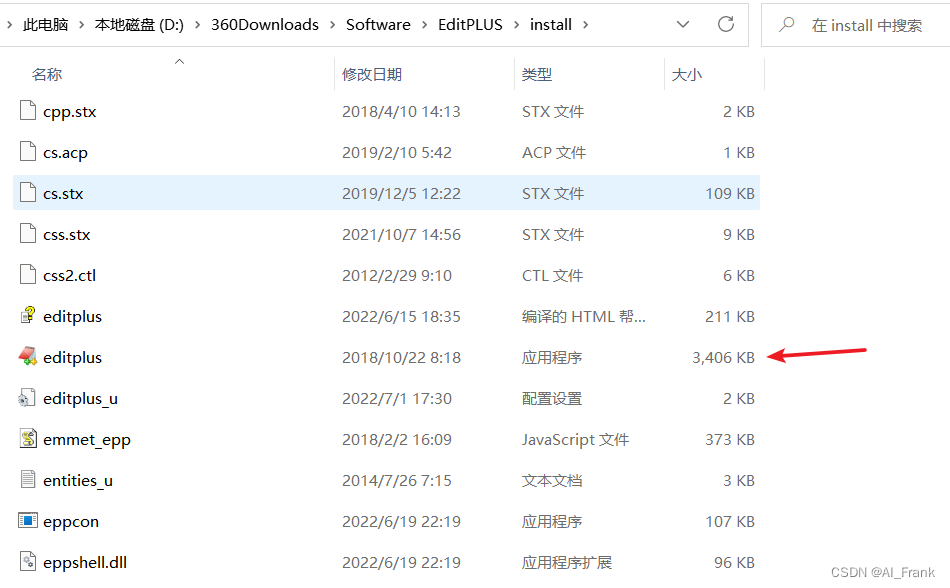This screenshot has height=588, width=950.
Task: Expand chevron after Software in path
Action: point(424,25)
